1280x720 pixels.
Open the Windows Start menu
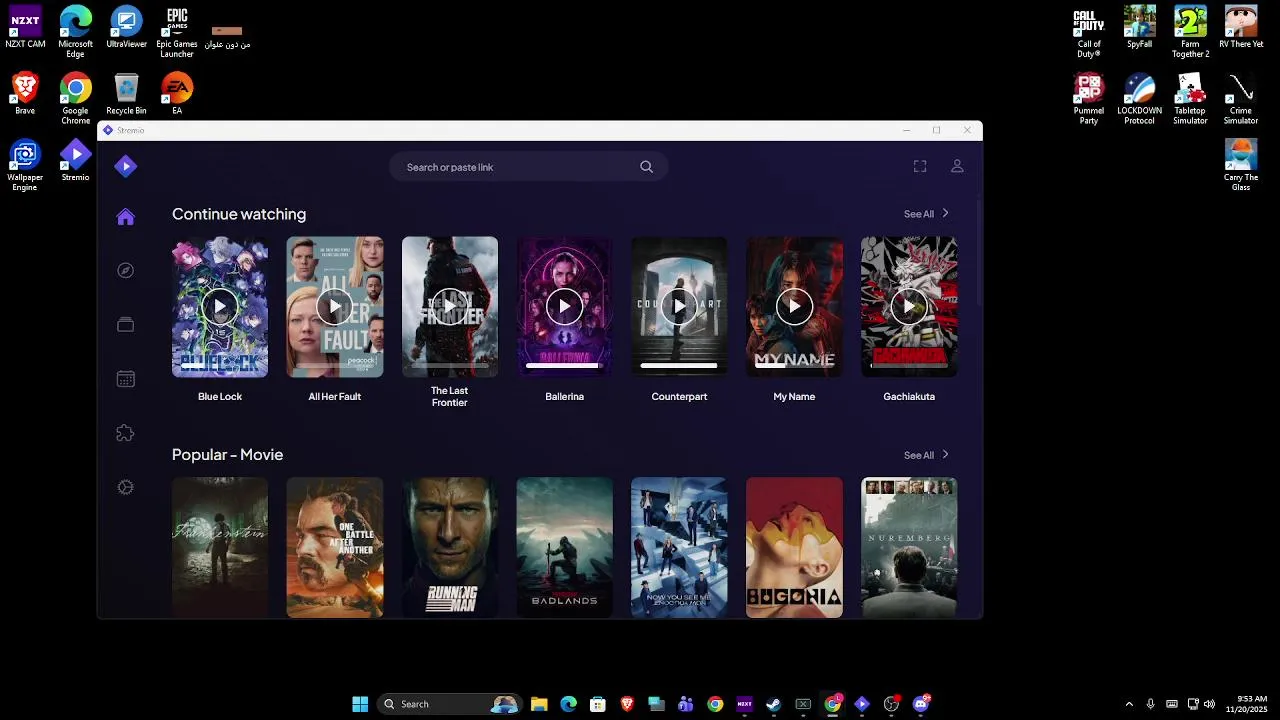360,704
